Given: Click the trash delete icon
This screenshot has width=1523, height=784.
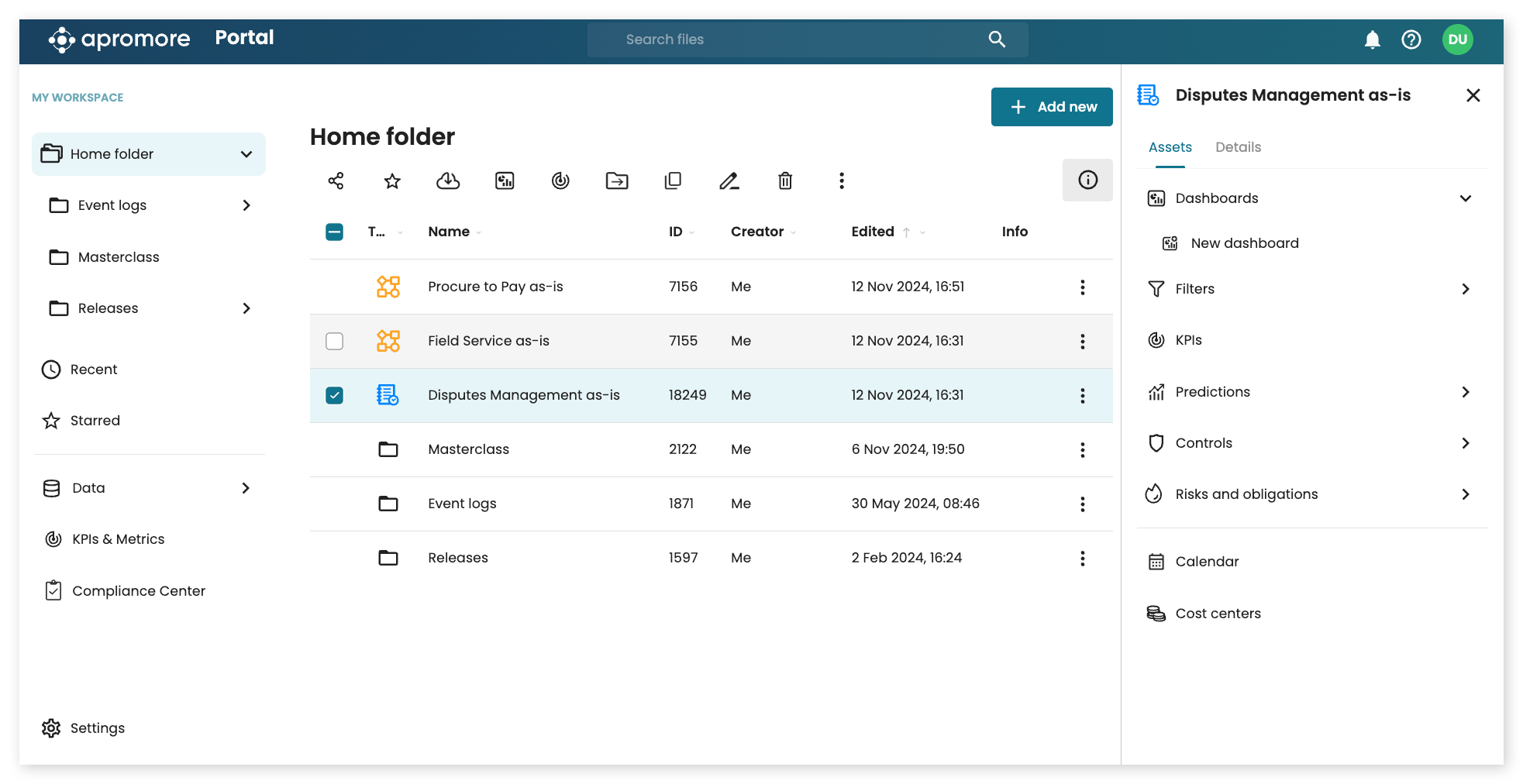Looking at the screenshot, I should (785, 181).
